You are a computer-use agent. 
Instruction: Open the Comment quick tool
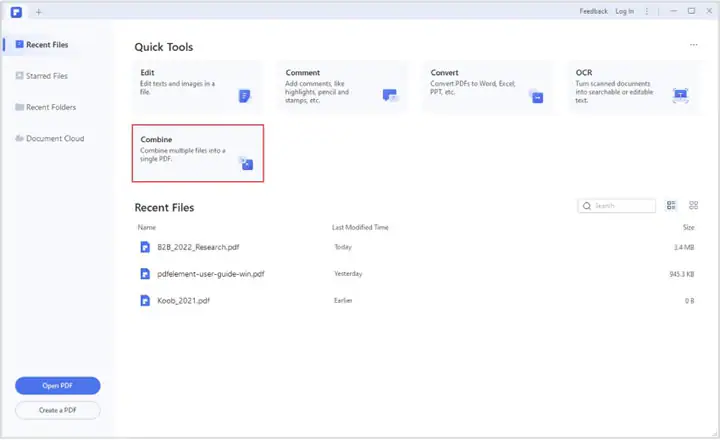coord(342,84)
